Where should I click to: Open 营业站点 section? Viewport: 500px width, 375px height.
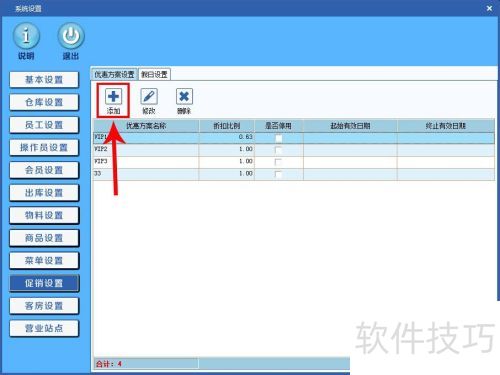44,328
